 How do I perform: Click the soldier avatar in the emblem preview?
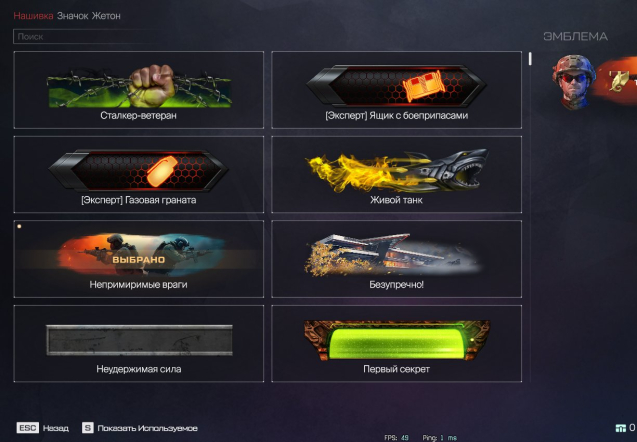(573, 81)
